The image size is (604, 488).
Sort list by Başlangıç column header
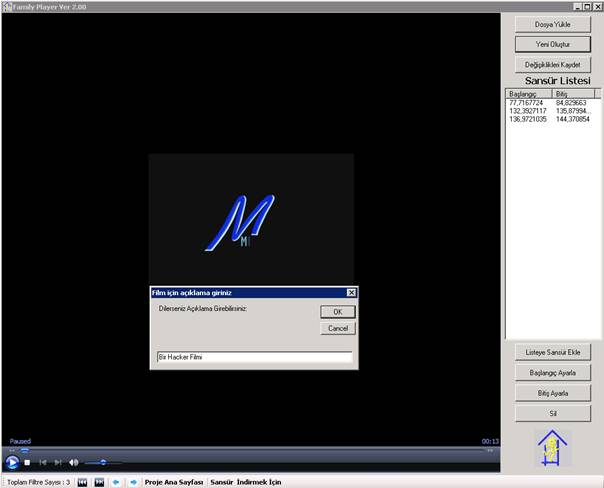tap(529, 93)
